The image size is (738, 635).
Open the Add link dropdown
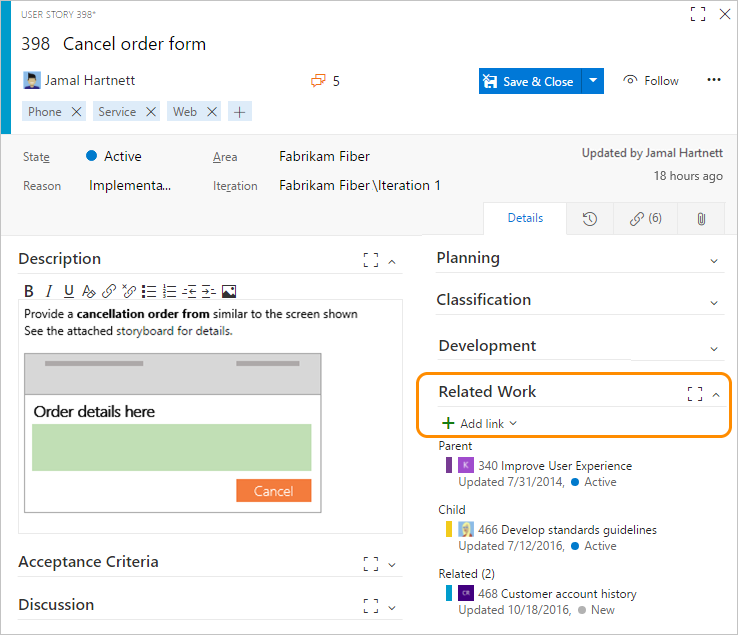tap(480, 424)
